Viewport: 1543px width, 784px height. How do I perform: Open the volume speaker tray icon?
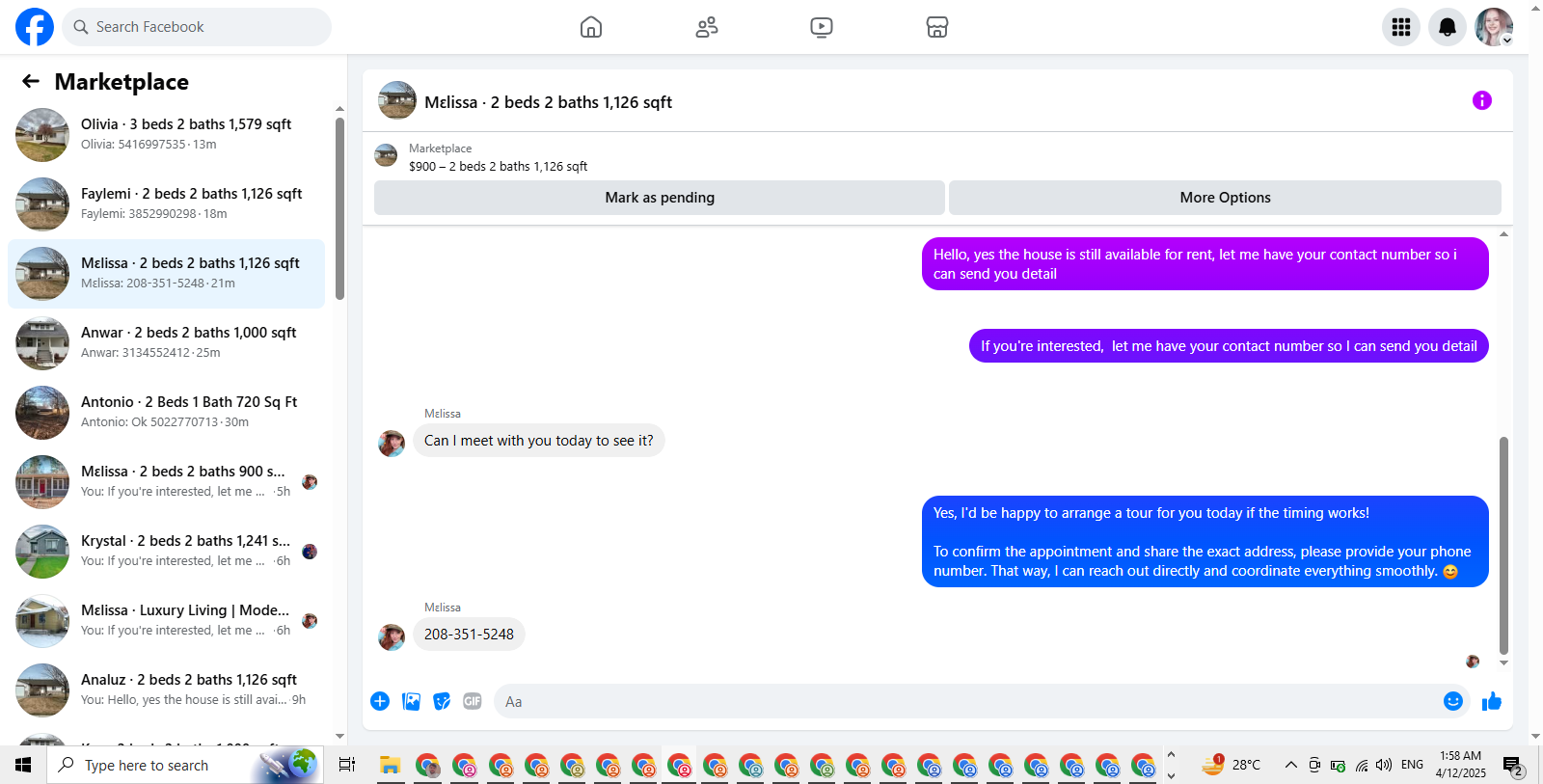1384,765
